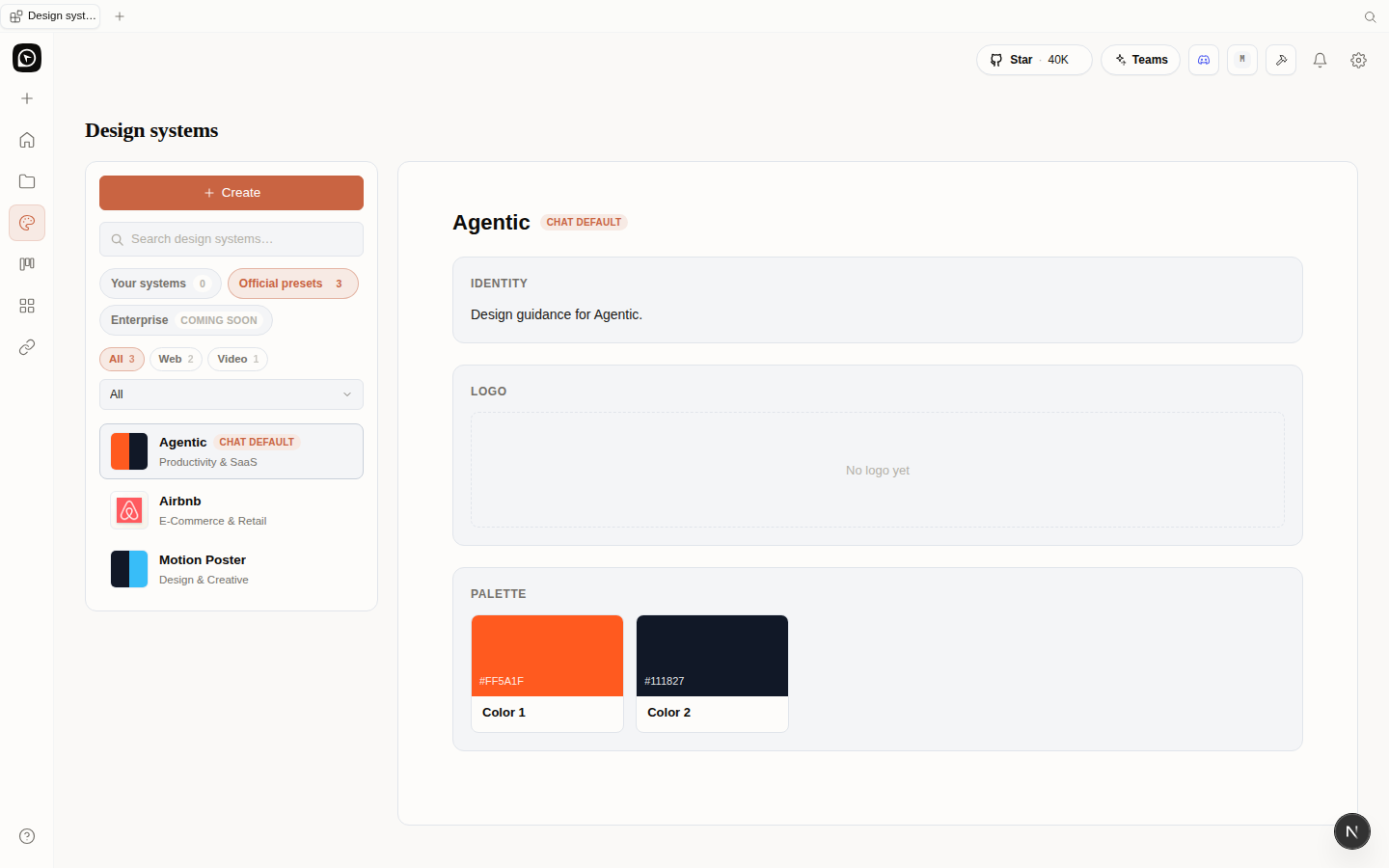Open notifications bell icon
The width and height of the screenshot is (1389, 868).
click(1320, 60)
